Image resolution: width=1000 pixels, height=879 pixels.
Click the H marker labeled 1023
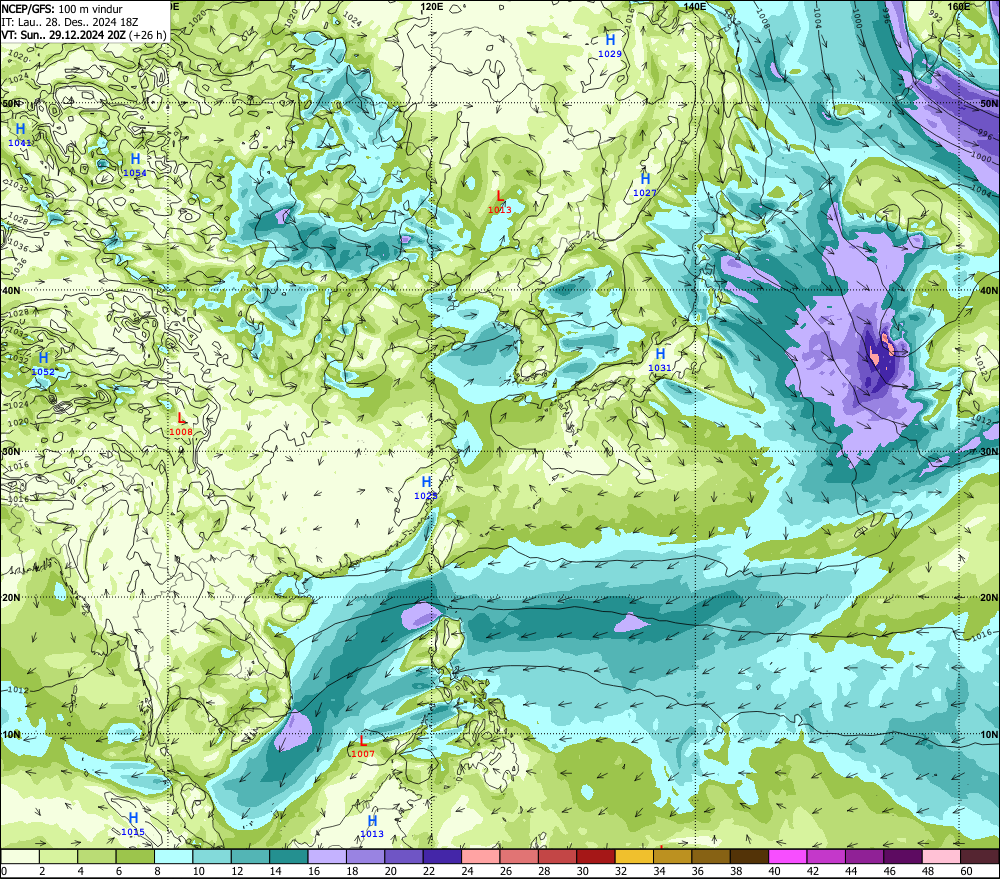point(427,482)
